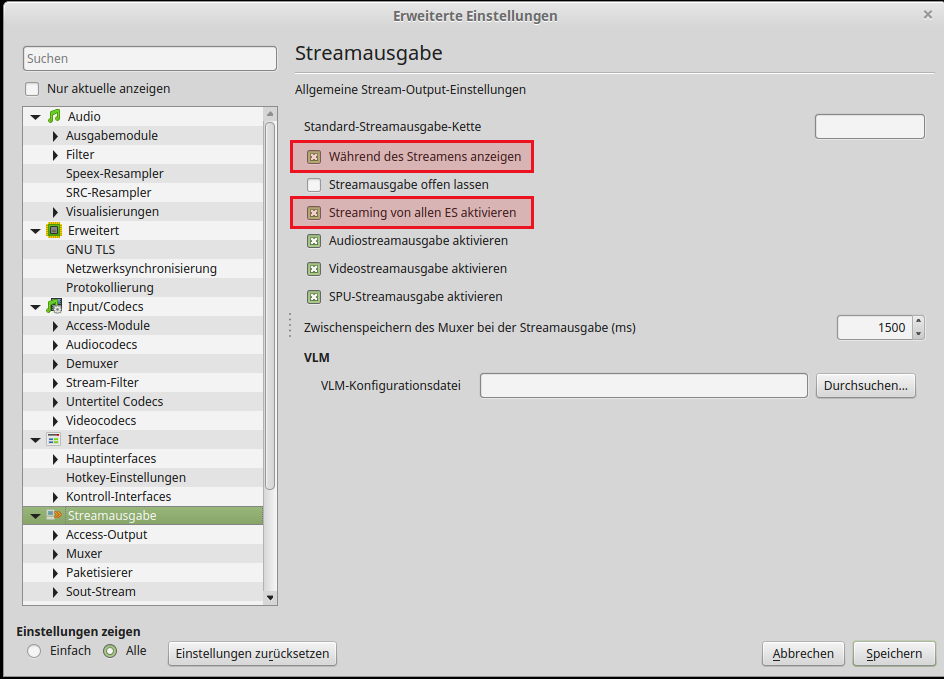The height and width of the screenshot is (679, 944).
Task: Click the Interface category icon
Action: 54,440
